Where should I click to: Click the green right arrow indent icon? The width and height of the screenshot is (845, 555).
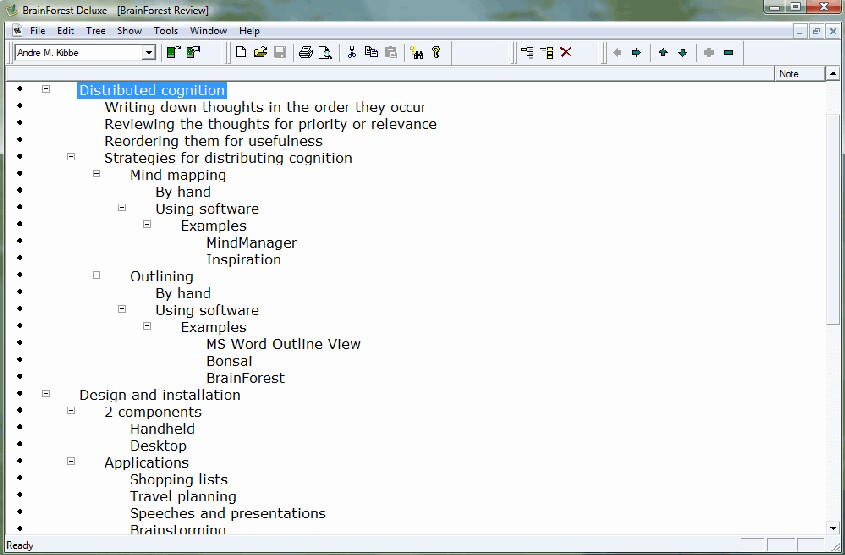coord(636,52)
